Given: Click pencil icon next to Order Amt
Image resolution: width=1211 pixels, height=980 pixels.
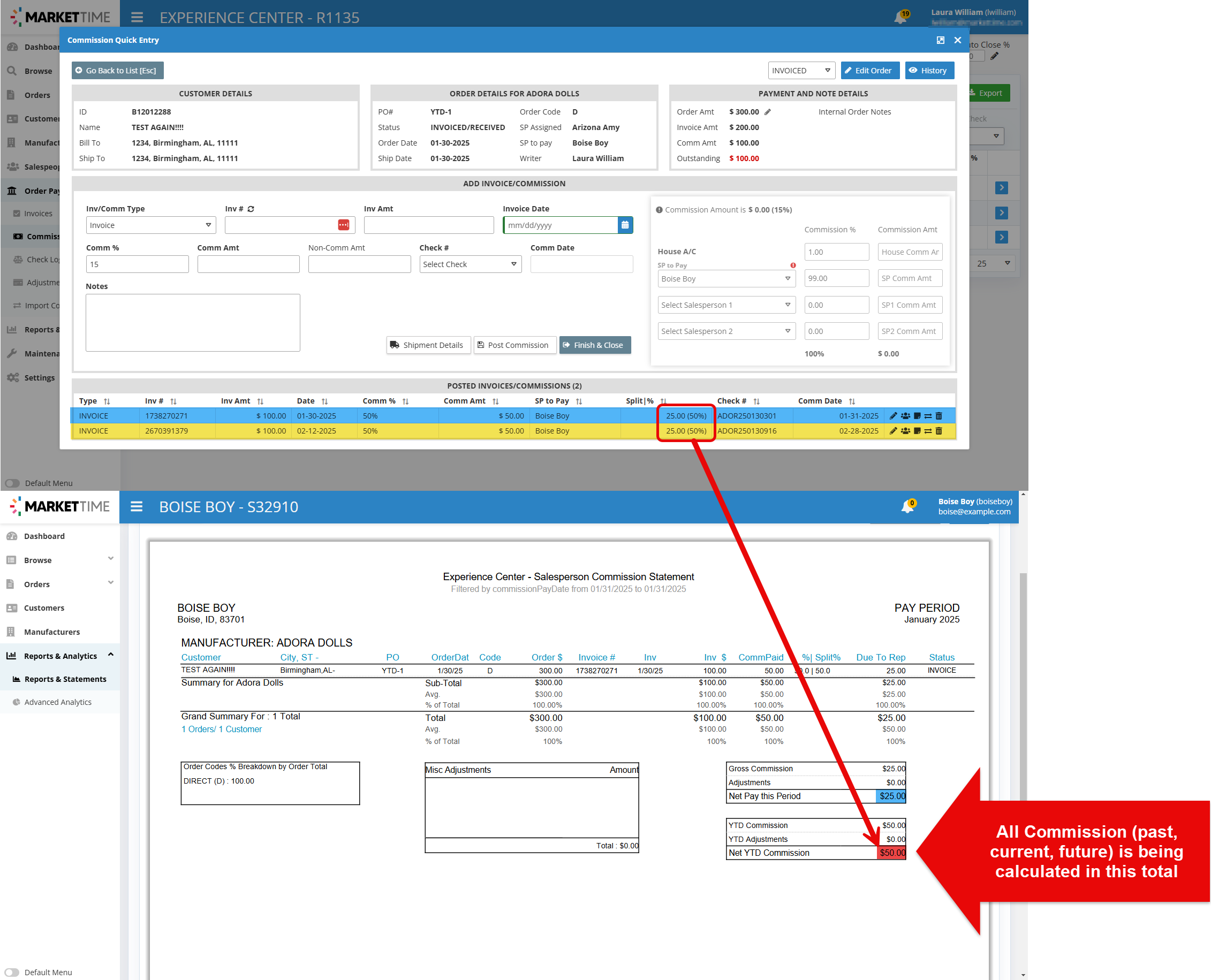Looking at the screenshot, I should 768,112.
